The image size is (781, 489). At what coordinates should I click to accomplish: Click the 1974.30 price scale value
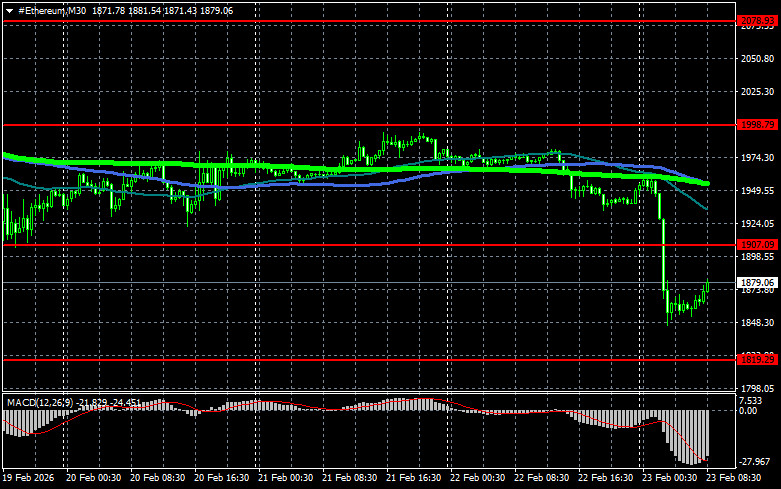click(757, 157)
